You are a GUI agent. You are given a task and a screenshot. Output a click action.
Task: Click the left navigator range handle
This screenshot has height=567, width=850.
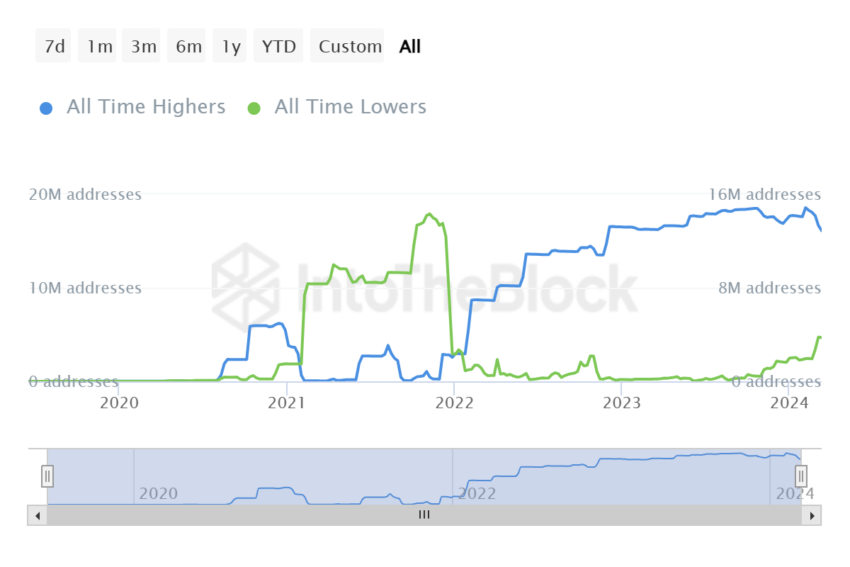point(47,476)
